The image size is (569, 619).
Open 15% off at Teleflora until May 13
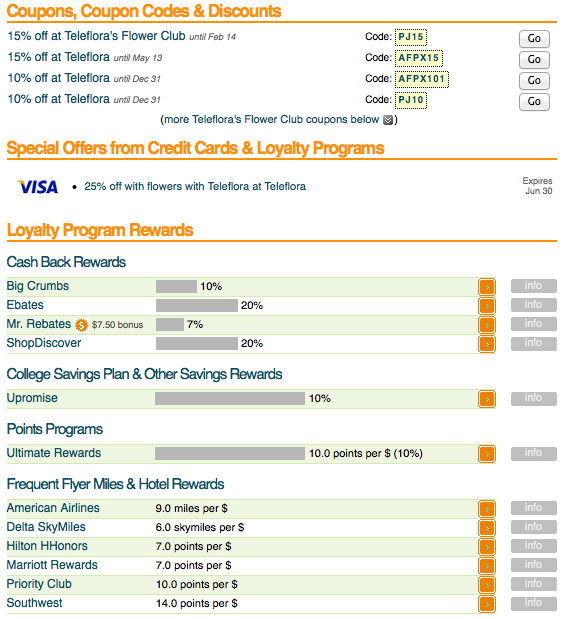pyautogui.click(x=58, y=57)
